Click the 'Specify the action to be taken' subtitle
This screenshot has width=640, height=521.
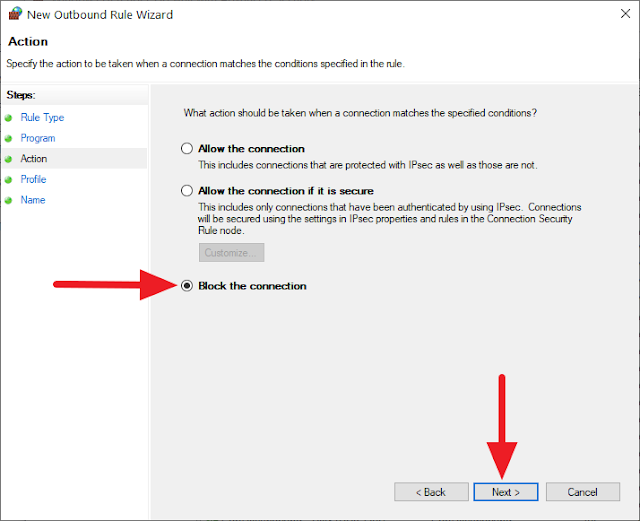click(x=205, y=64)
